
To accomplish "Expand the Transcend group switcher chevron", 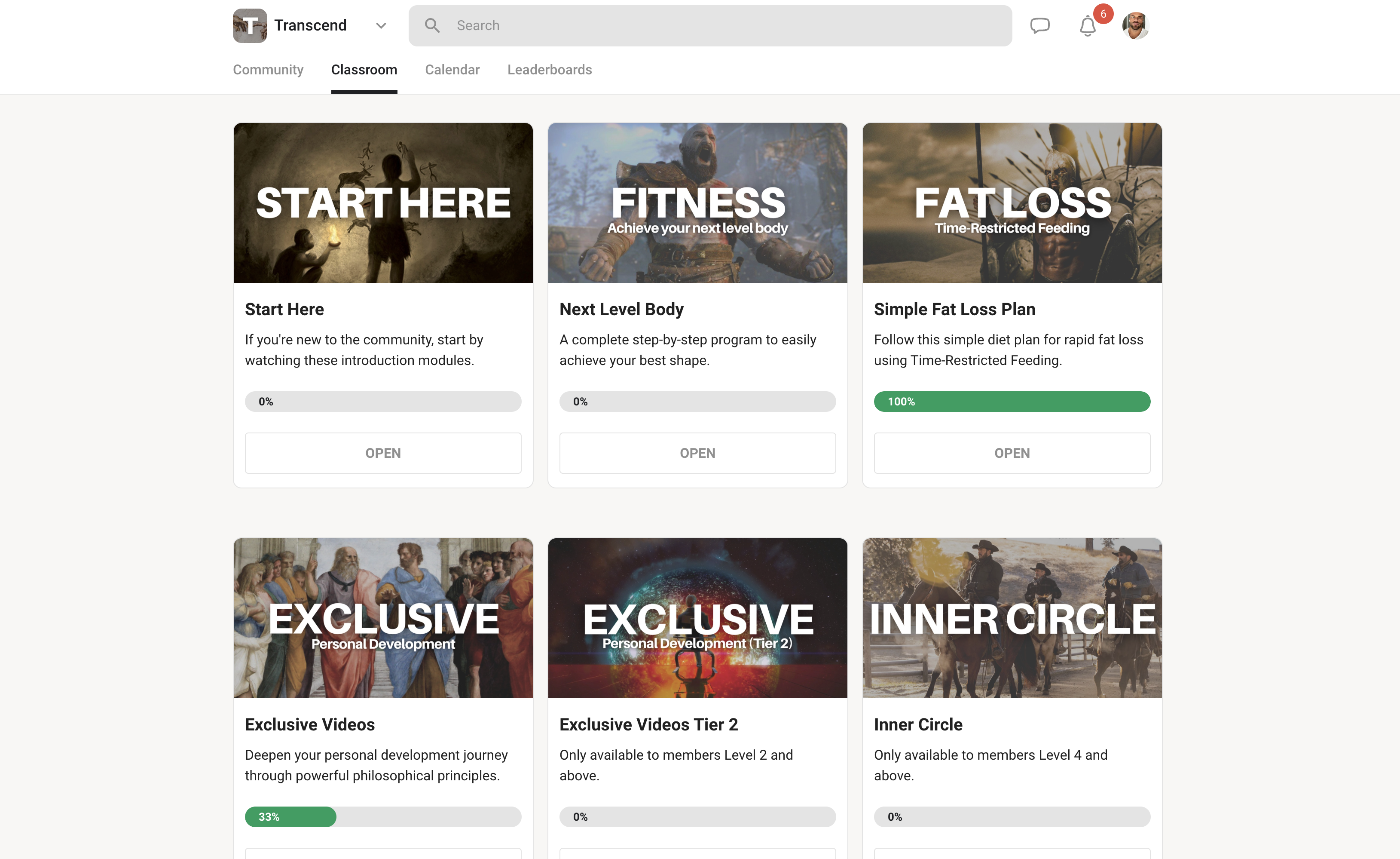I will pos(381,26).
